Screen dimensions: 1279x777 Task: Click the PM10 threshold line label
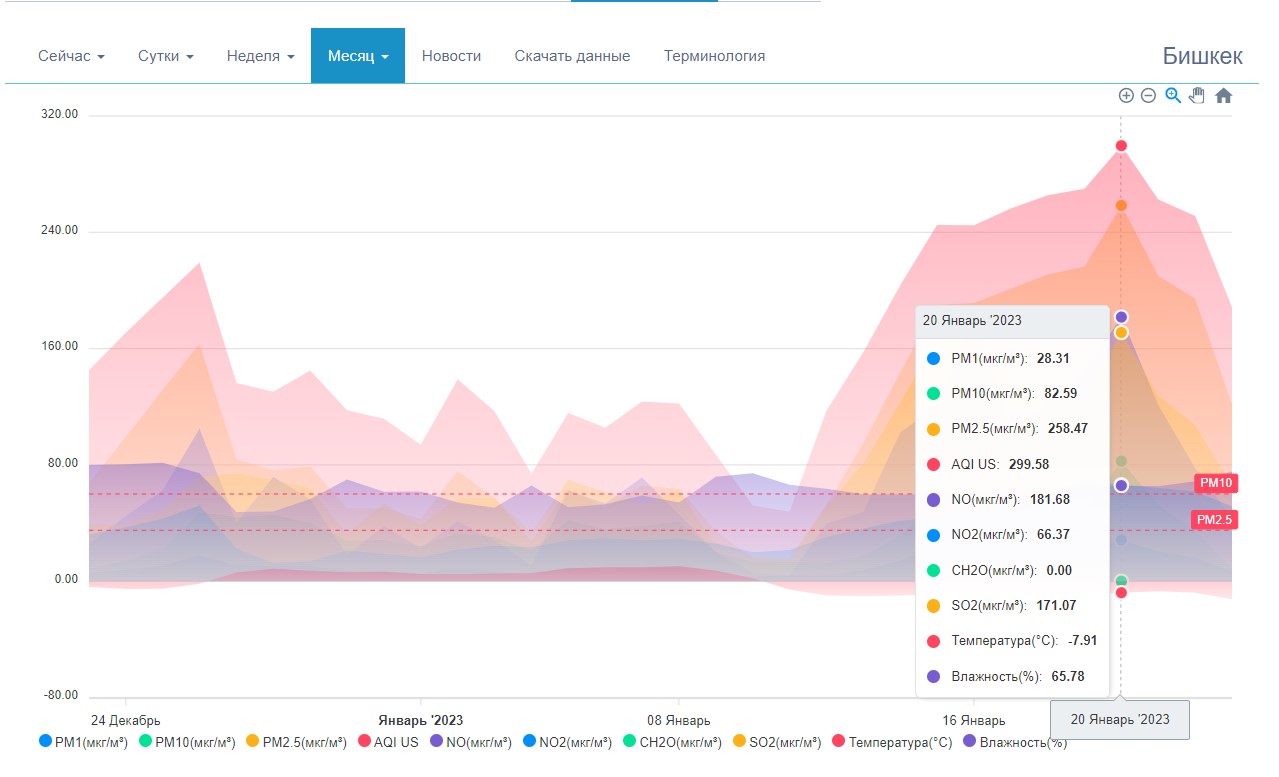(1216, 483)
